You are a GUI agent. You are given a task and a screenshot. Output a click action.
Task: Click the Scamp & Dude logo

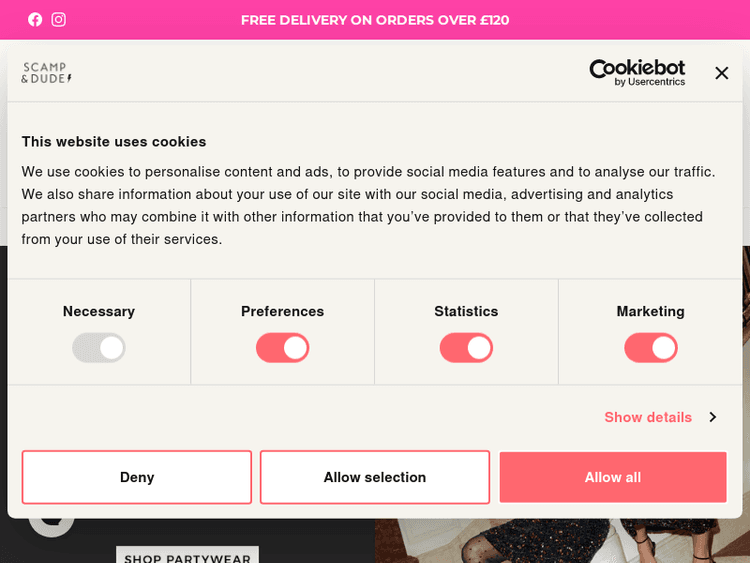(47, 72)
